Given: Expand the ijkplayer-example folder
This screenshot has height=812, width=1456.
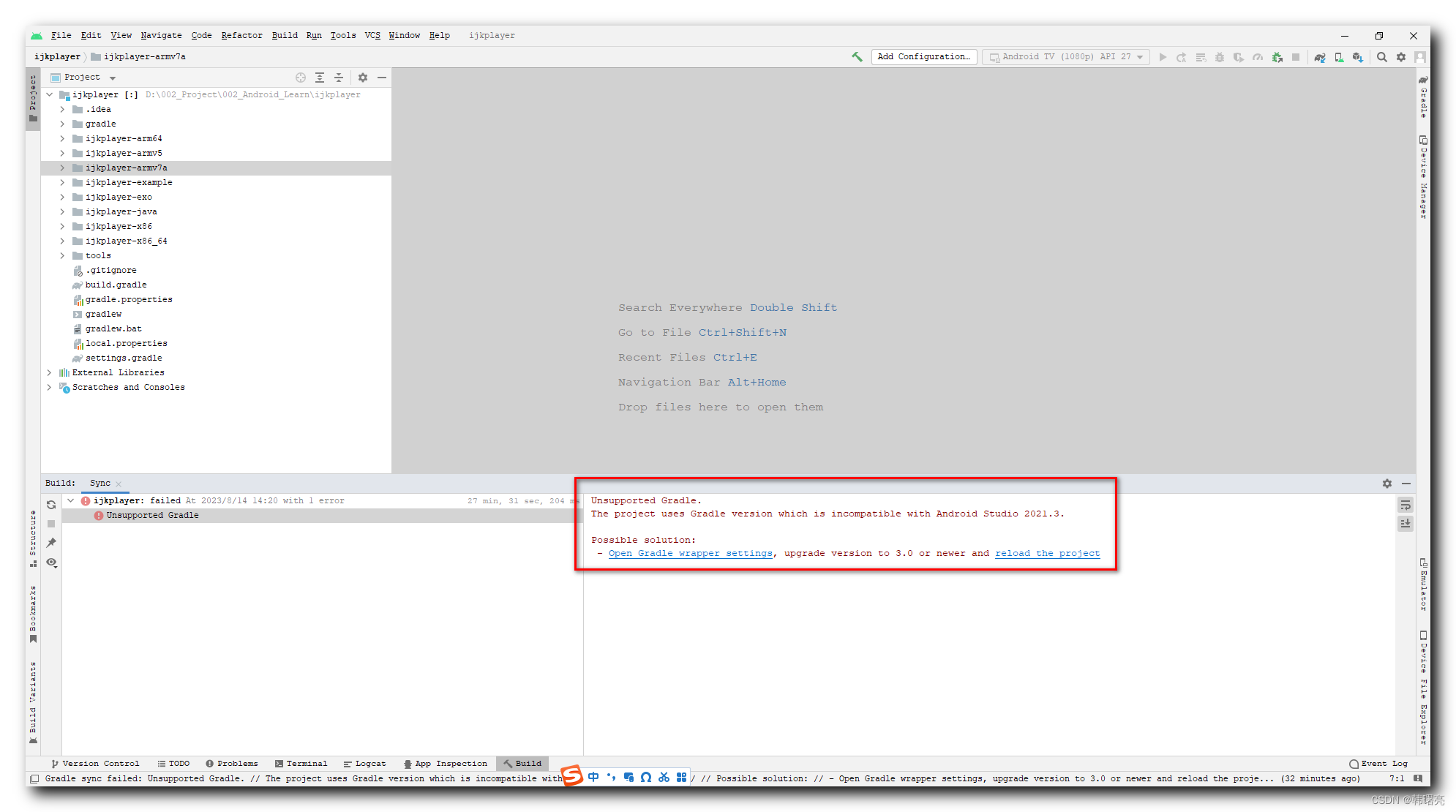Looking at the screenshot, I should click(x=63, y=183).
